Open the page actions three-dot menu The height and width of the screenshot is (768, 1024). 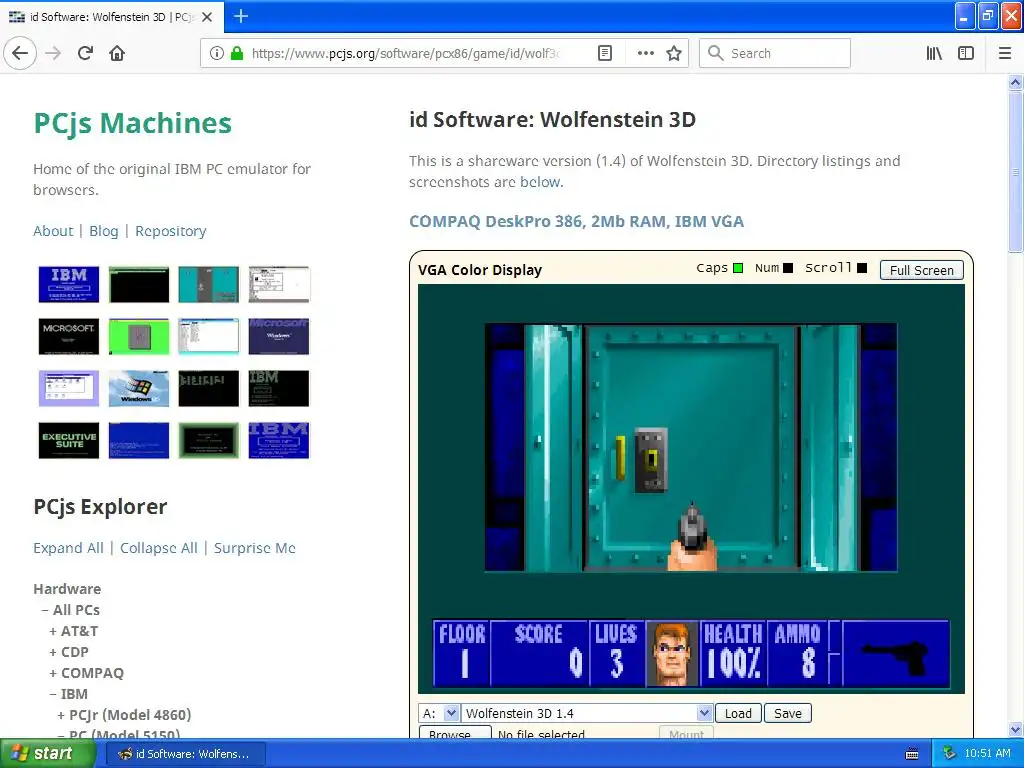[645, 53]
